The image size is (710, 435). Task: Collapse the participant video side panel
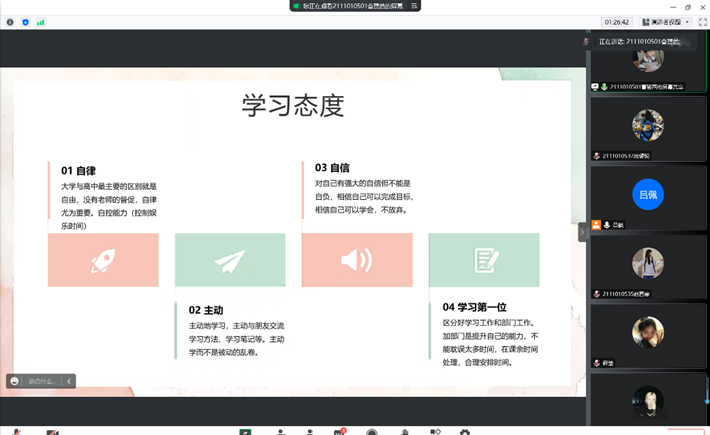[583, 232]
